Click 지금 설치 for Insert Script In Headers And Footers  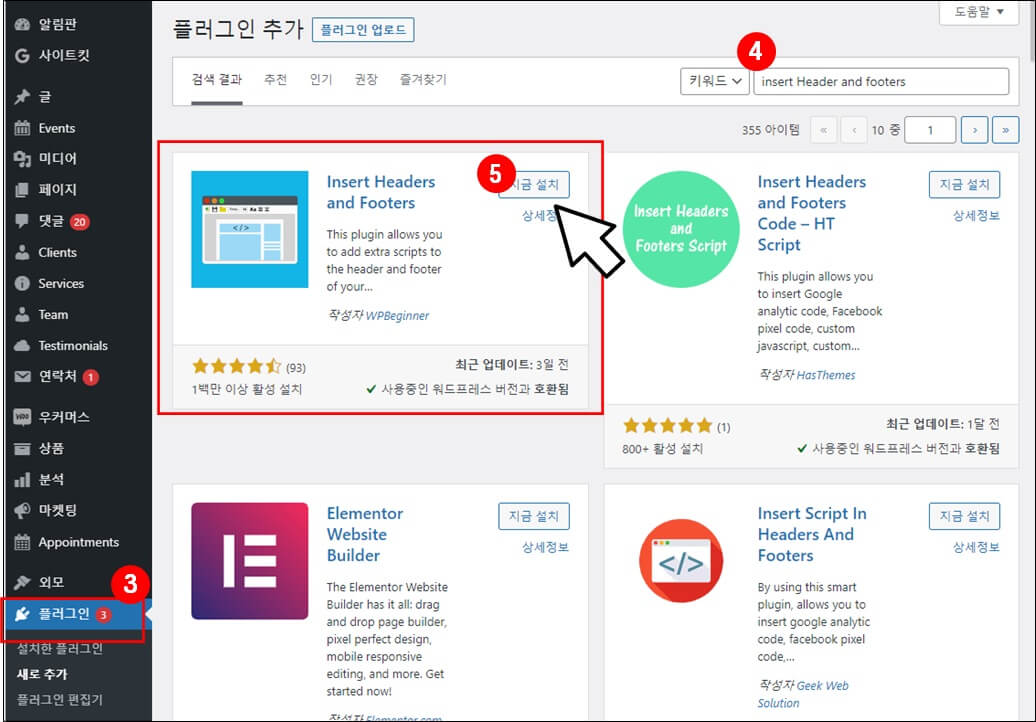(964, 516)
